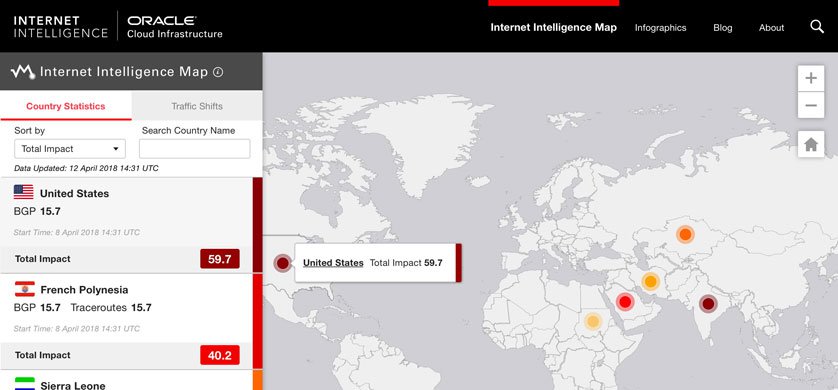Image resolution: width=838 pixels, height=390 pixels.
Task: Open the Blog page from header
Action: click(x=723, y=28)
